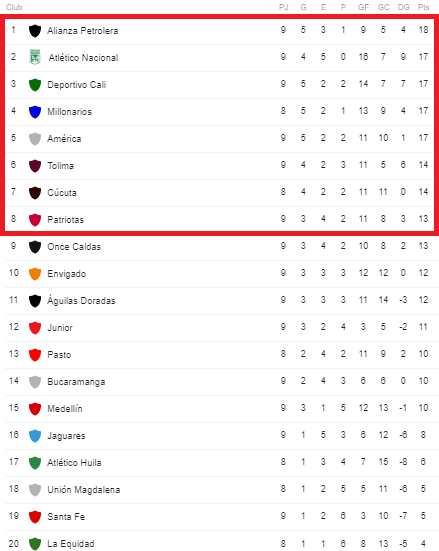Click the Pts column header
439x551 pixels.
click(x=424, y=7)
